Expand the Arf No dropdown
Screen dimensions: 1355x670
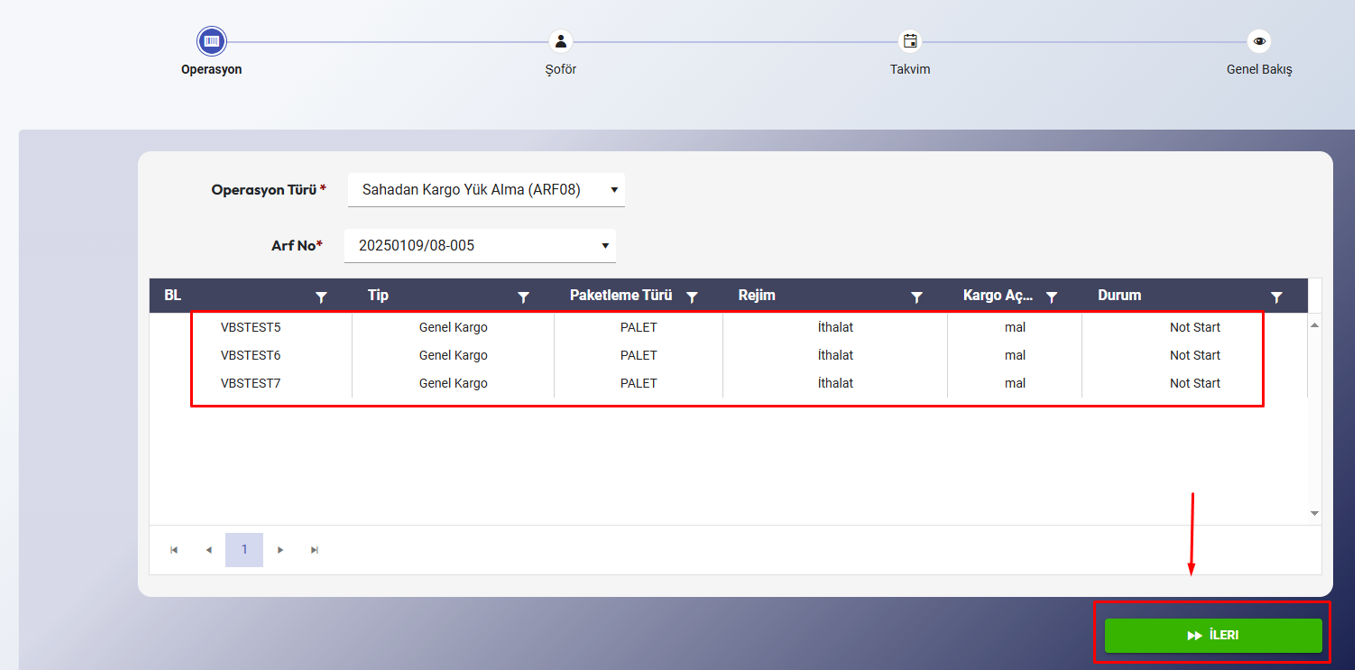click(x=605, y=246)
